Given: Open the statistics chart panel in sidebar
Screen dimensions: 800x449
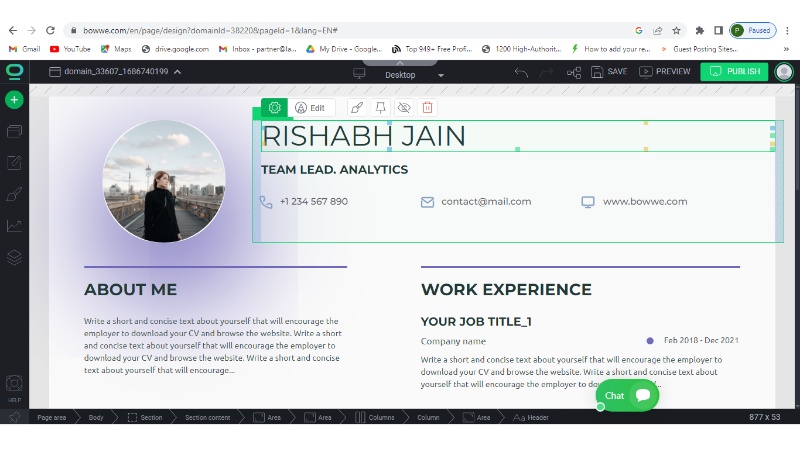Looking at the screenshot, I should tap(14, 226).
